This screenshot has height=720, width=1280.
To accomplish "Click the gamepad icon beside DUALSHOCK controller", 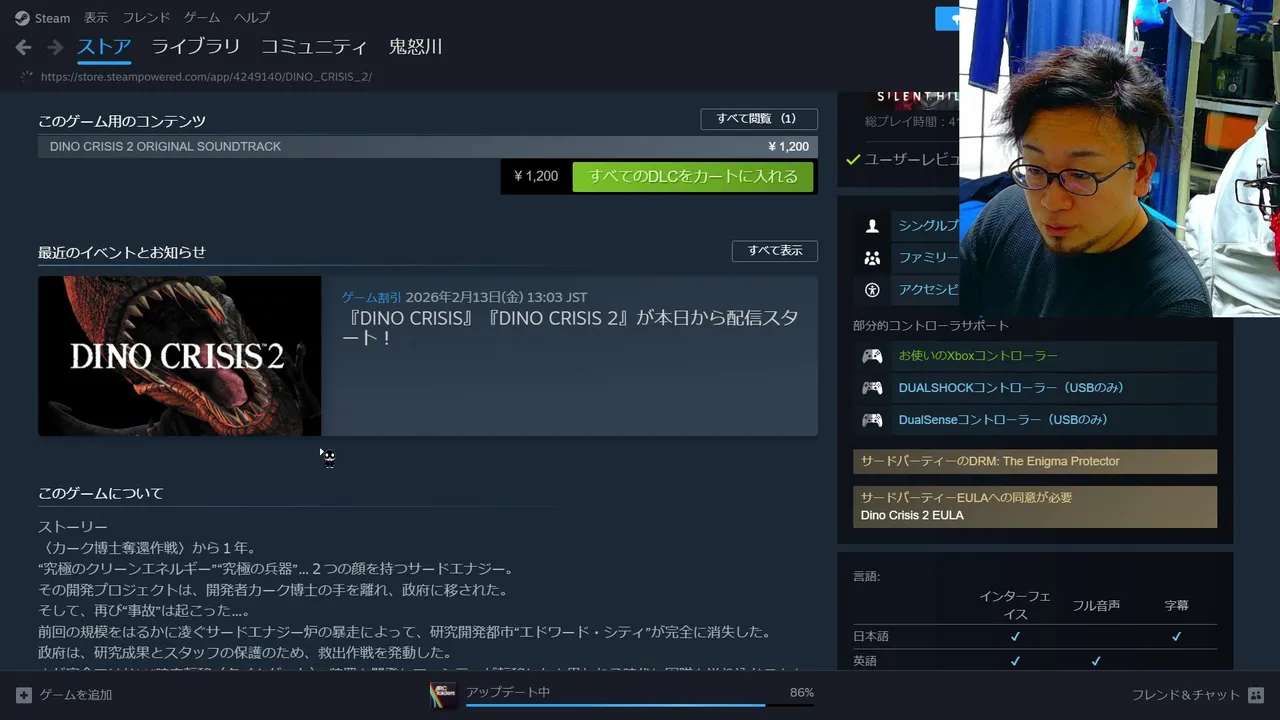I will tap(872, 388).
